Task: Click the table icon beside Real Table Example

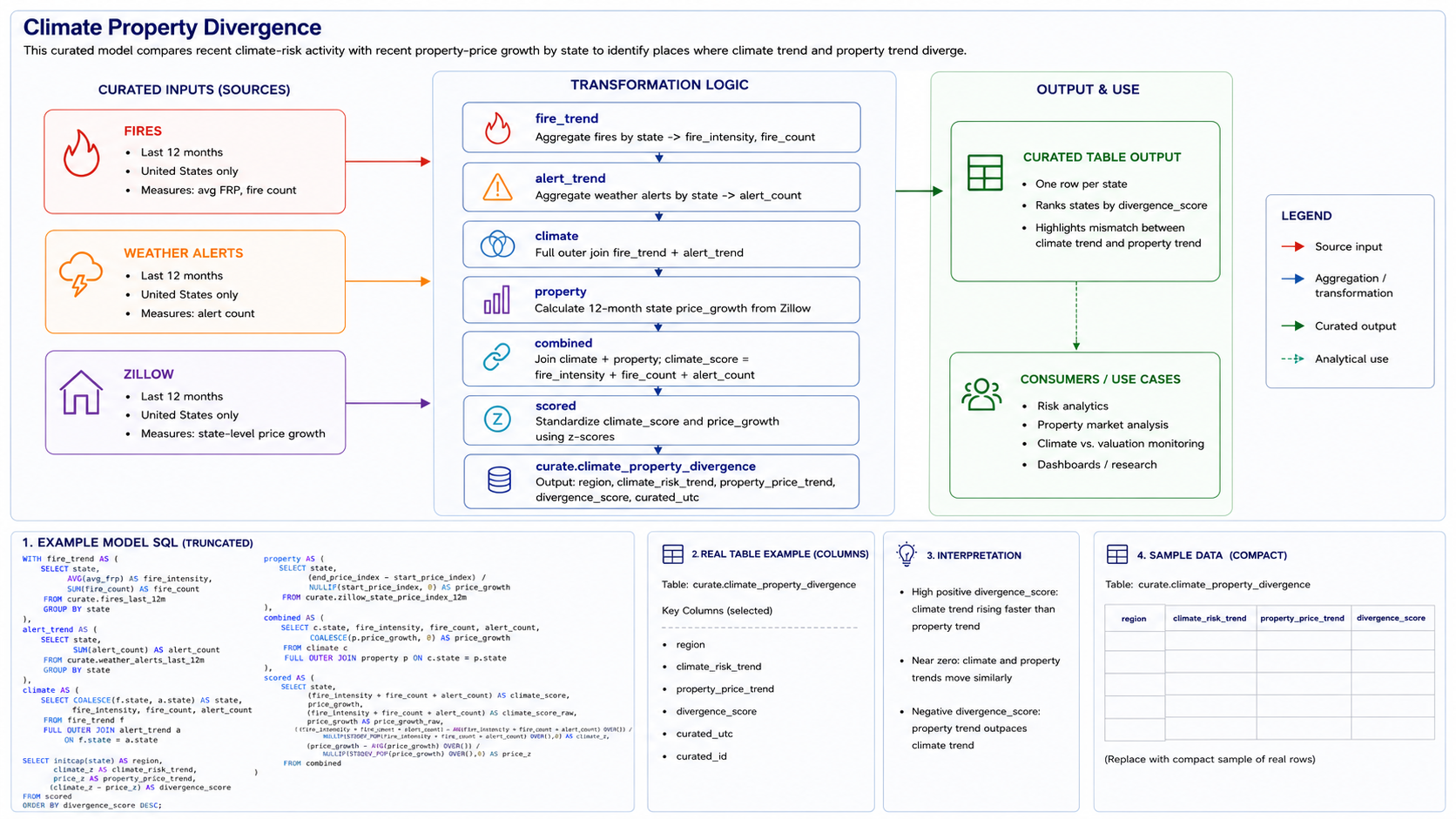Action: (673, 554)
